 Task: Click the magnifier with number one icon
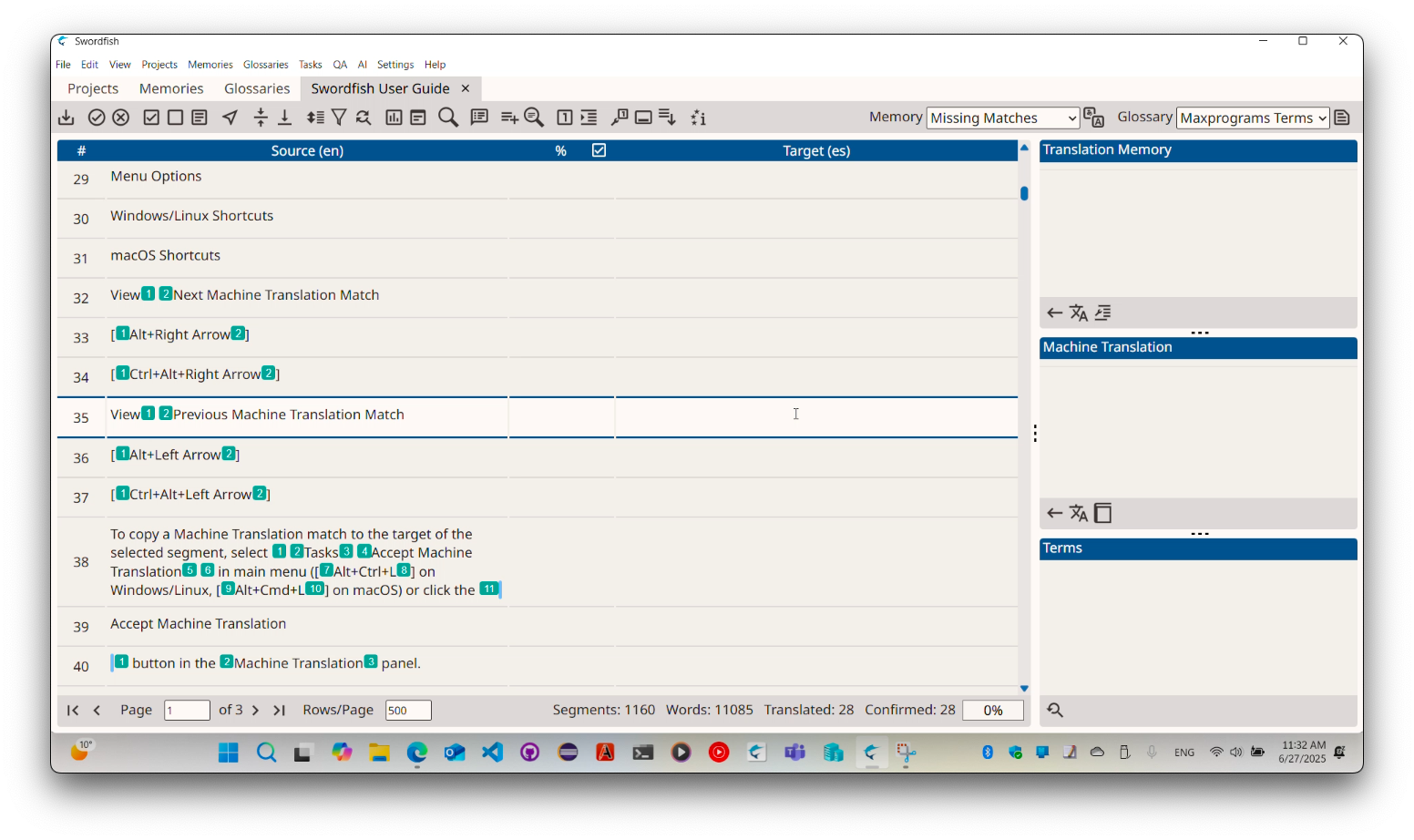coord(620,118)
